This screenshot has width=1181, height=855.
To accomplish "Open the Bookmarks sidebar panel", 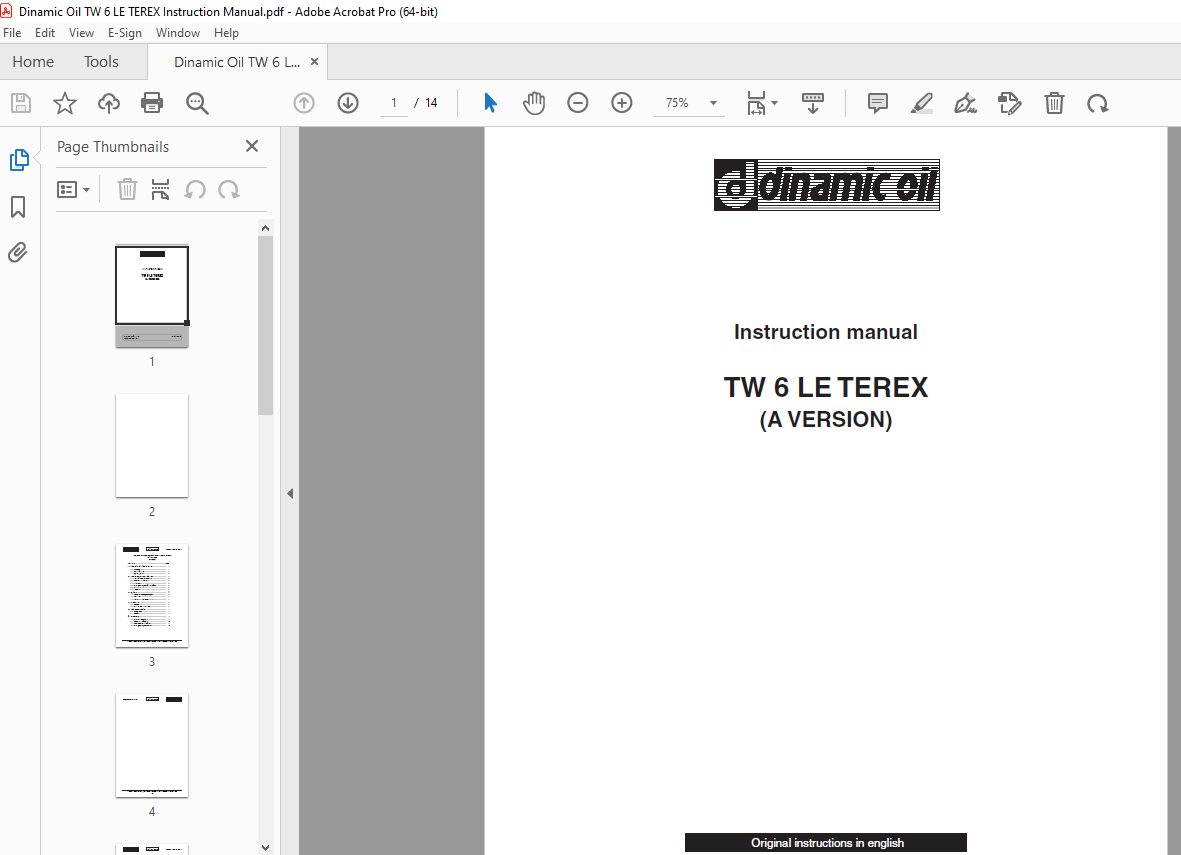I will point(18,207).
